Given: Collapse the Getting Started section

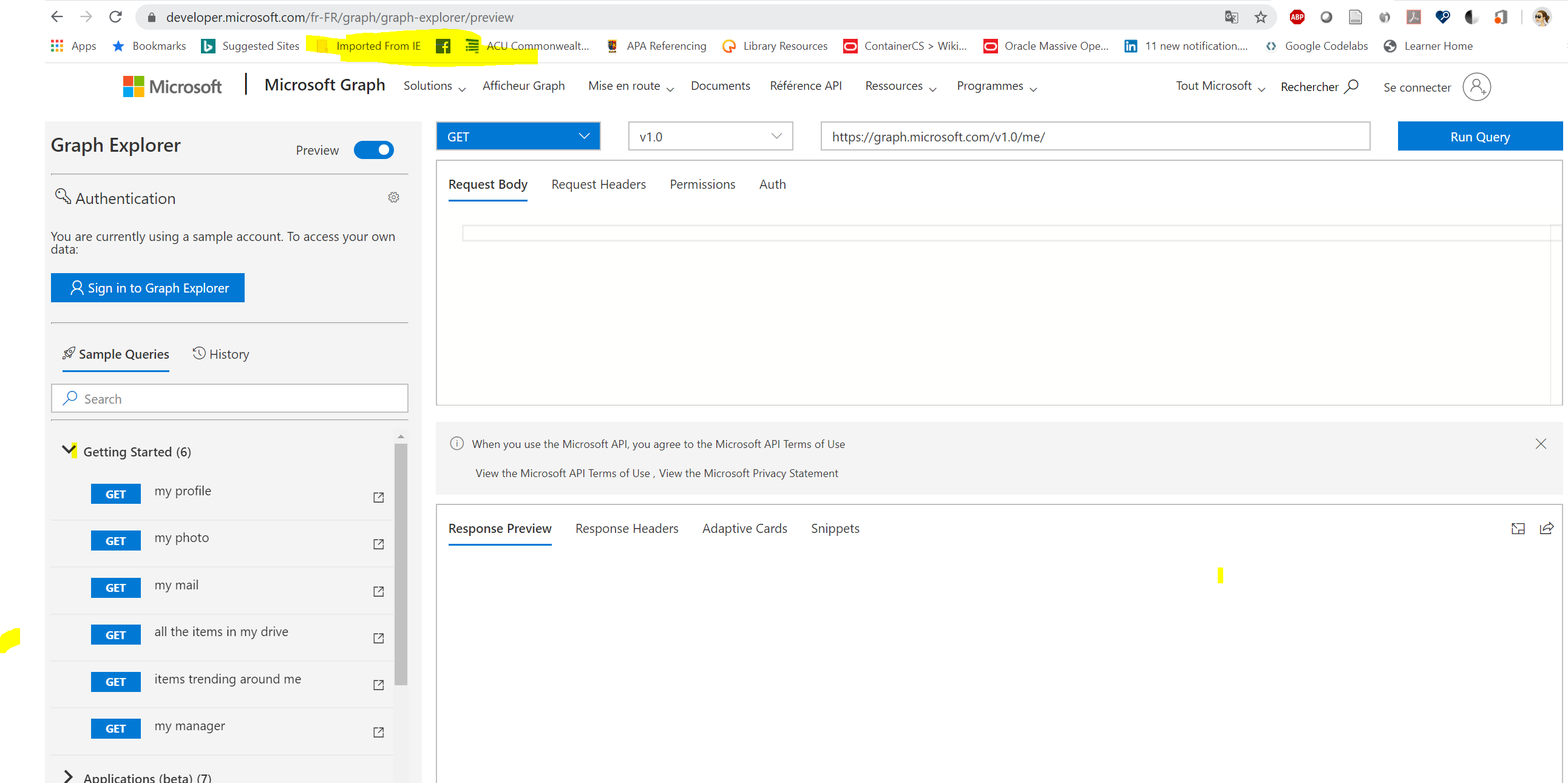Looking at the screenshot, I should pos(68,450).
